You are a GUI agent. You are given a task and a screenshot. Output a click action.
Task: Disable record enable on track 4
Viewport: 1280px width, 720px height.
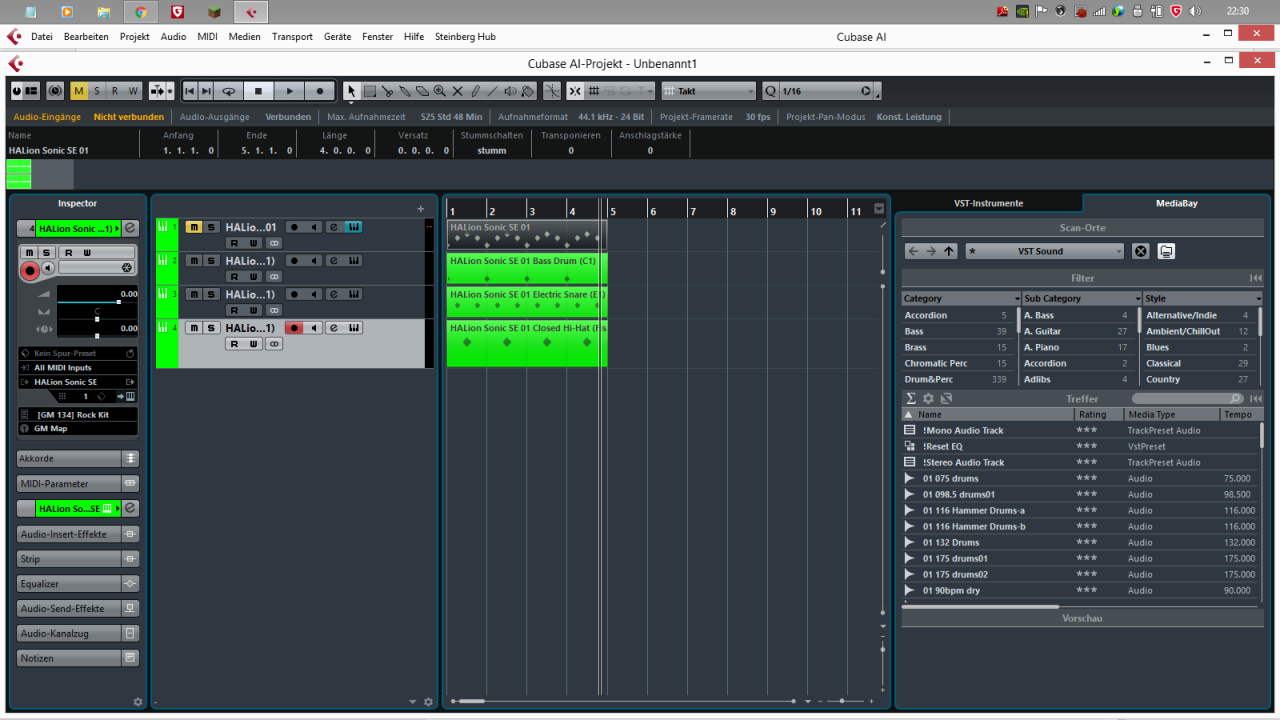pos(294,328)
